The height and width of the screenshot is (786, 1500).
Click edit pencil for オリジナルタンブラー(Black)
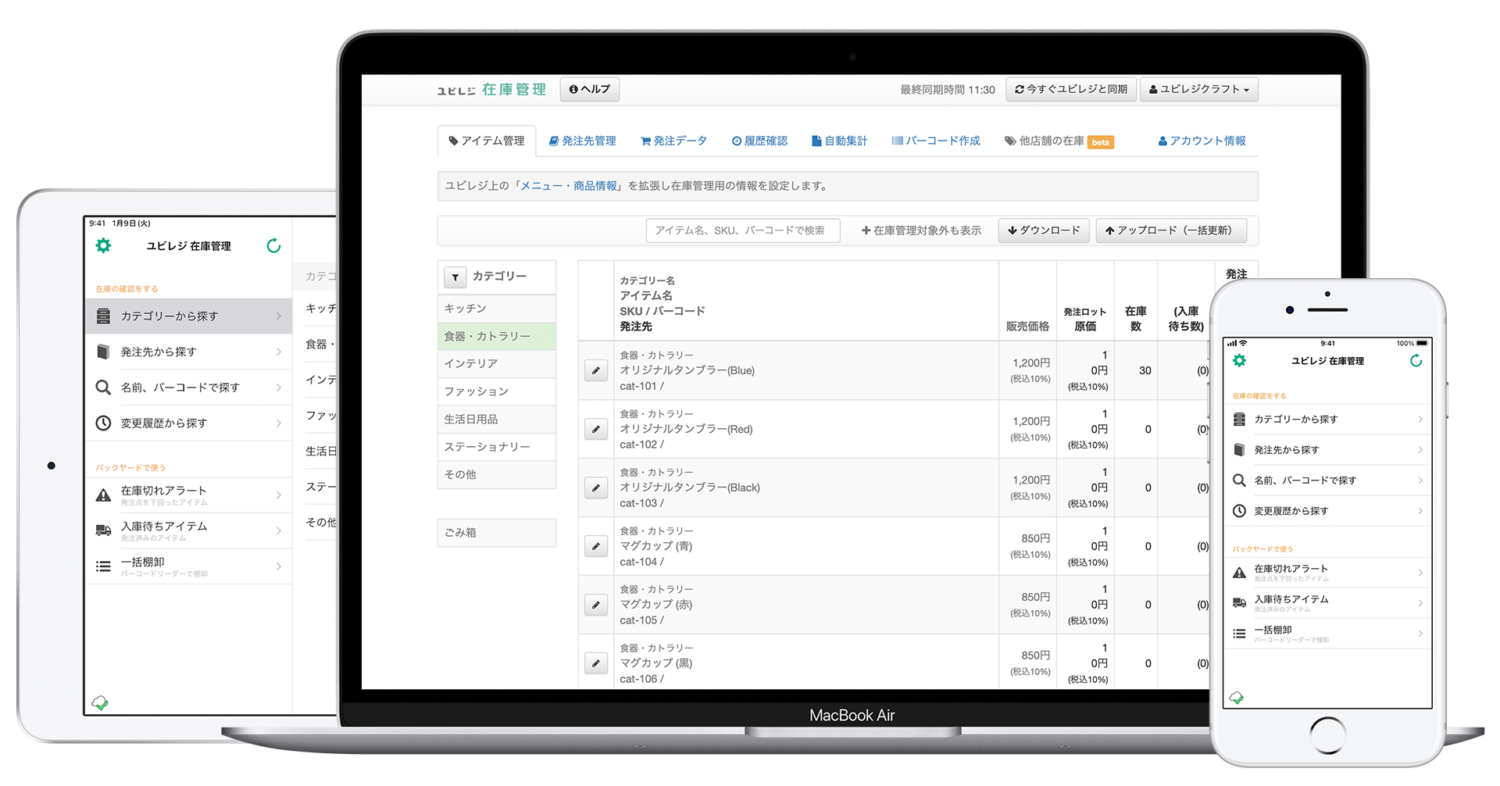596,488
